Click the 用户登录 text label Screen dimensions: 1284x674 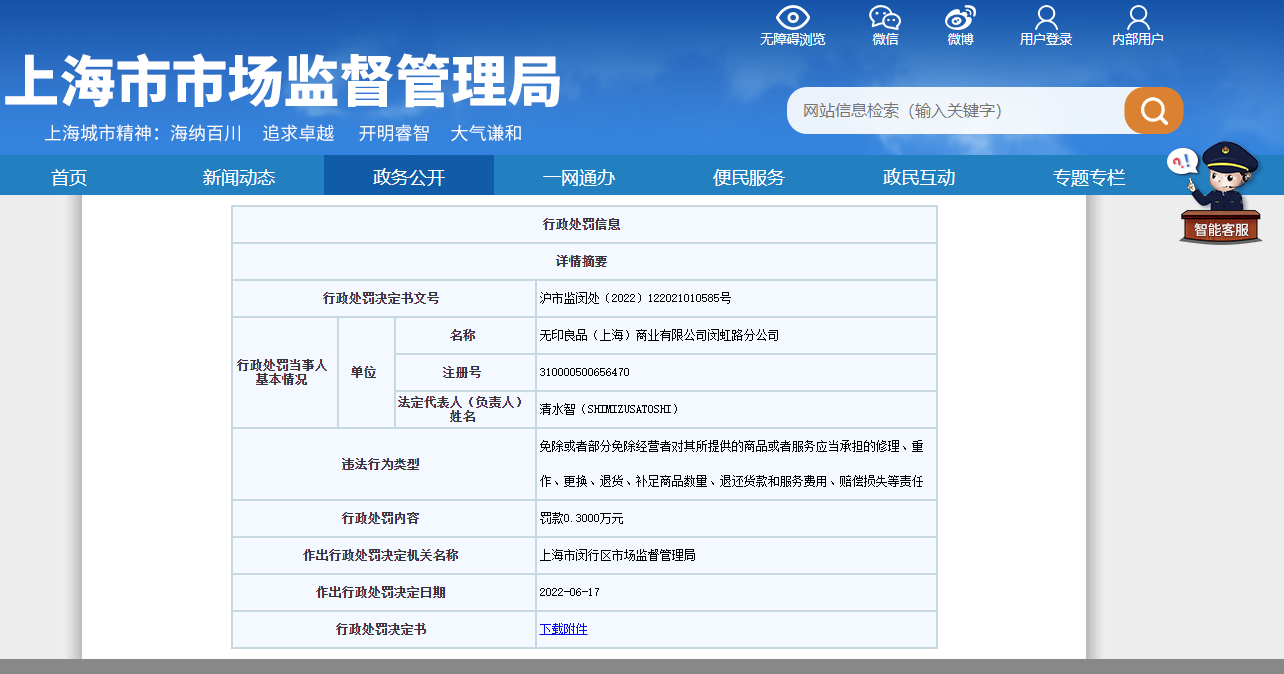pyautogui.click(x=1046, y=39)
